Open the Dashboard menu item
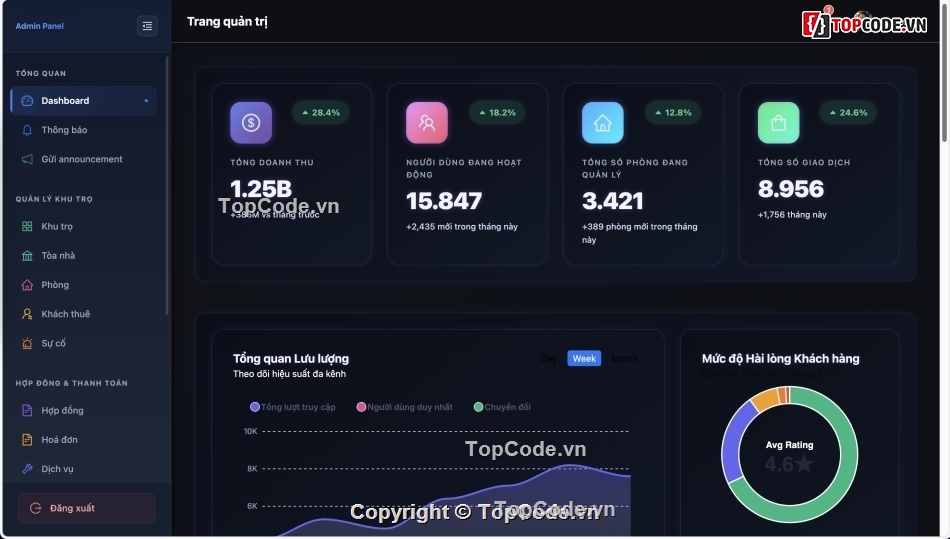Screen dimensions: 950x539 [84, 101]
